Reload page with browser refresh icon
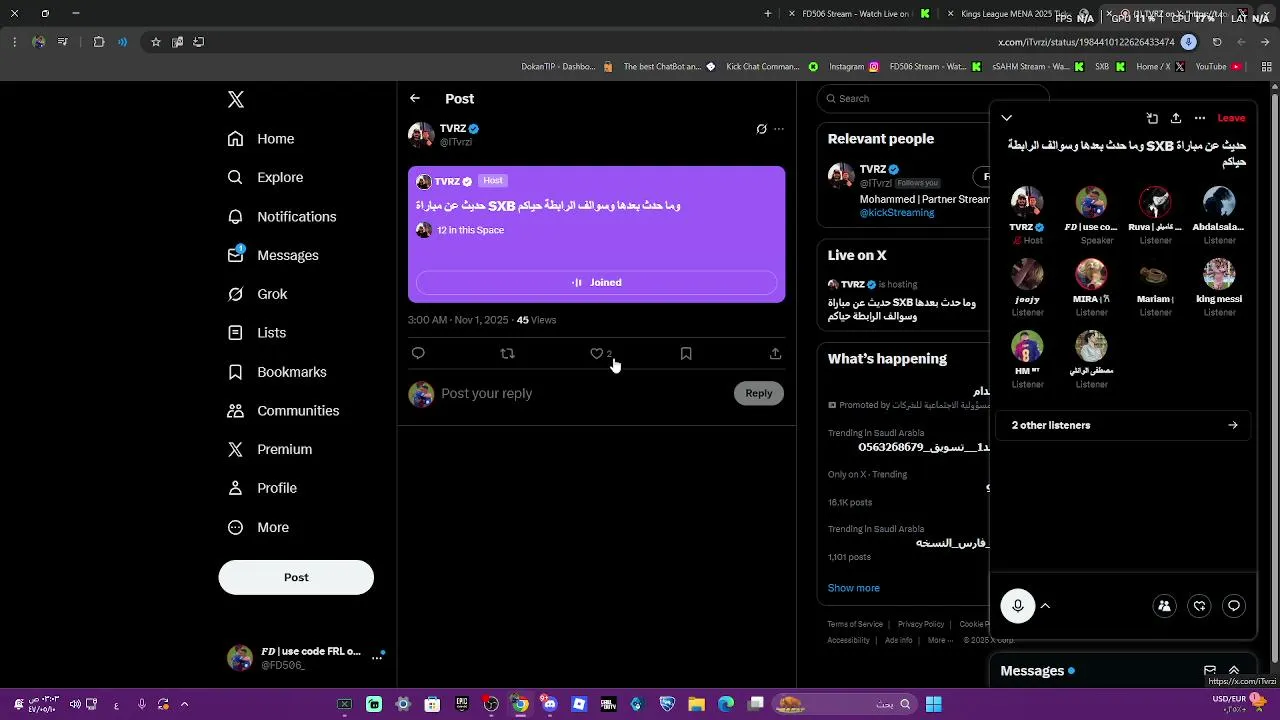Image resolution: width=1280 pixels, height=720 pixels. 1217,42
